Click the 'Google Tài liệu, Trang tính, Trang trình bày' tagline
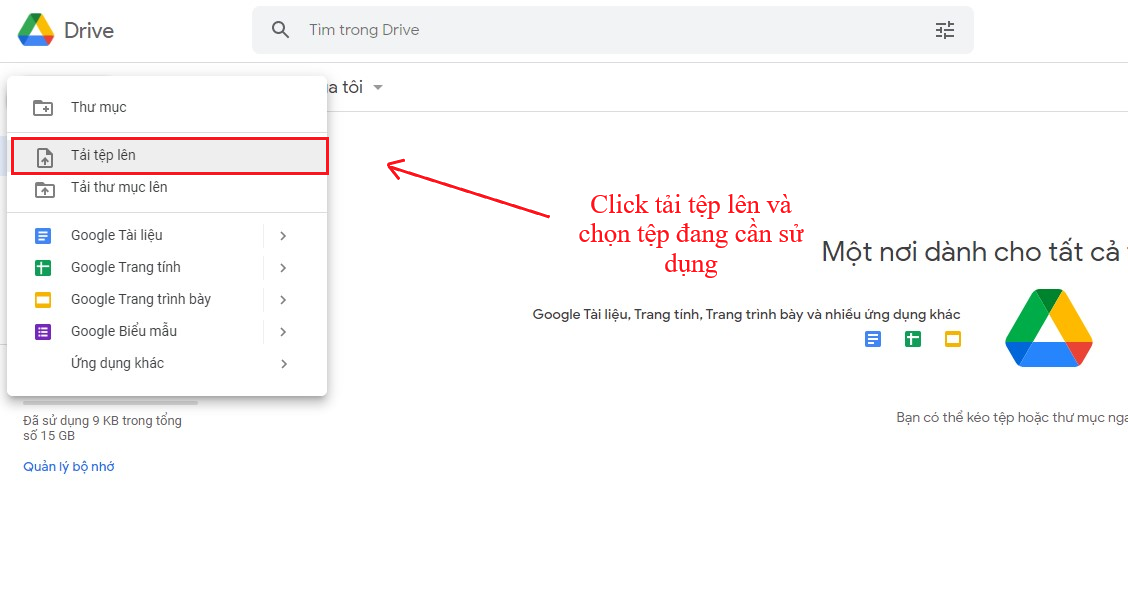1128x594 pixels. pyautogui.click(x=746, y=314)
